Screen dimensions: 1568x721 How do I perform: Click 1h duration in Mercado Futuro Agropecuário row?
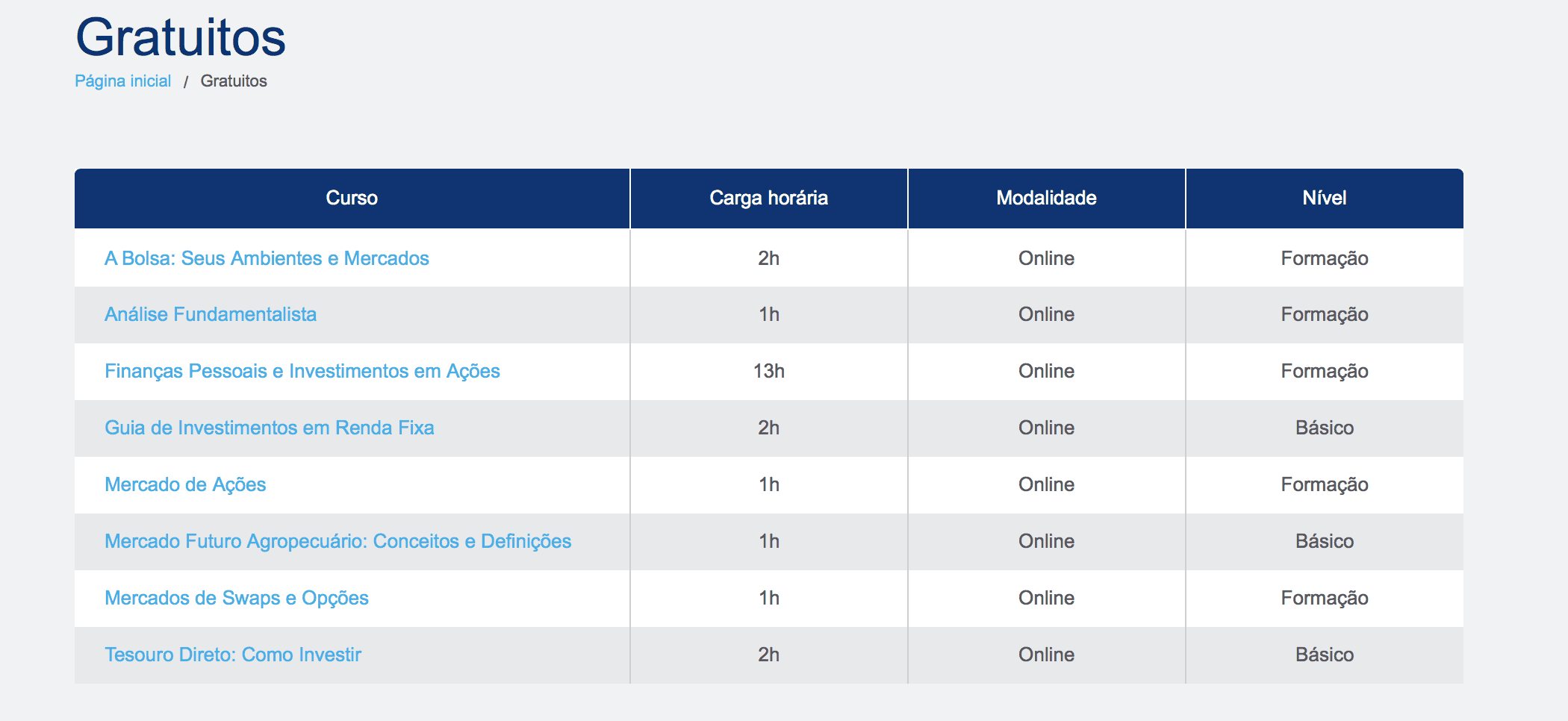(x=769, y=541)
